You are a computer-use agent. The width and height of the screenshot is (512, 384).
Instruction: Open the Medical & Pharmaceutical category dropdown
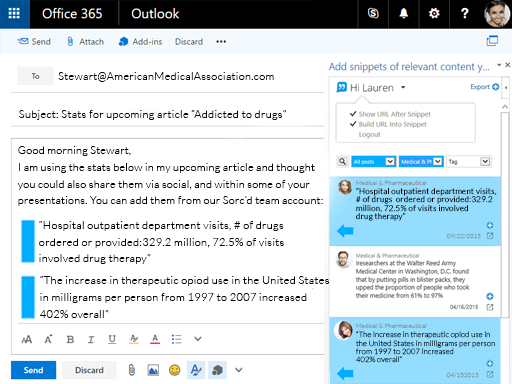(421, 162)
